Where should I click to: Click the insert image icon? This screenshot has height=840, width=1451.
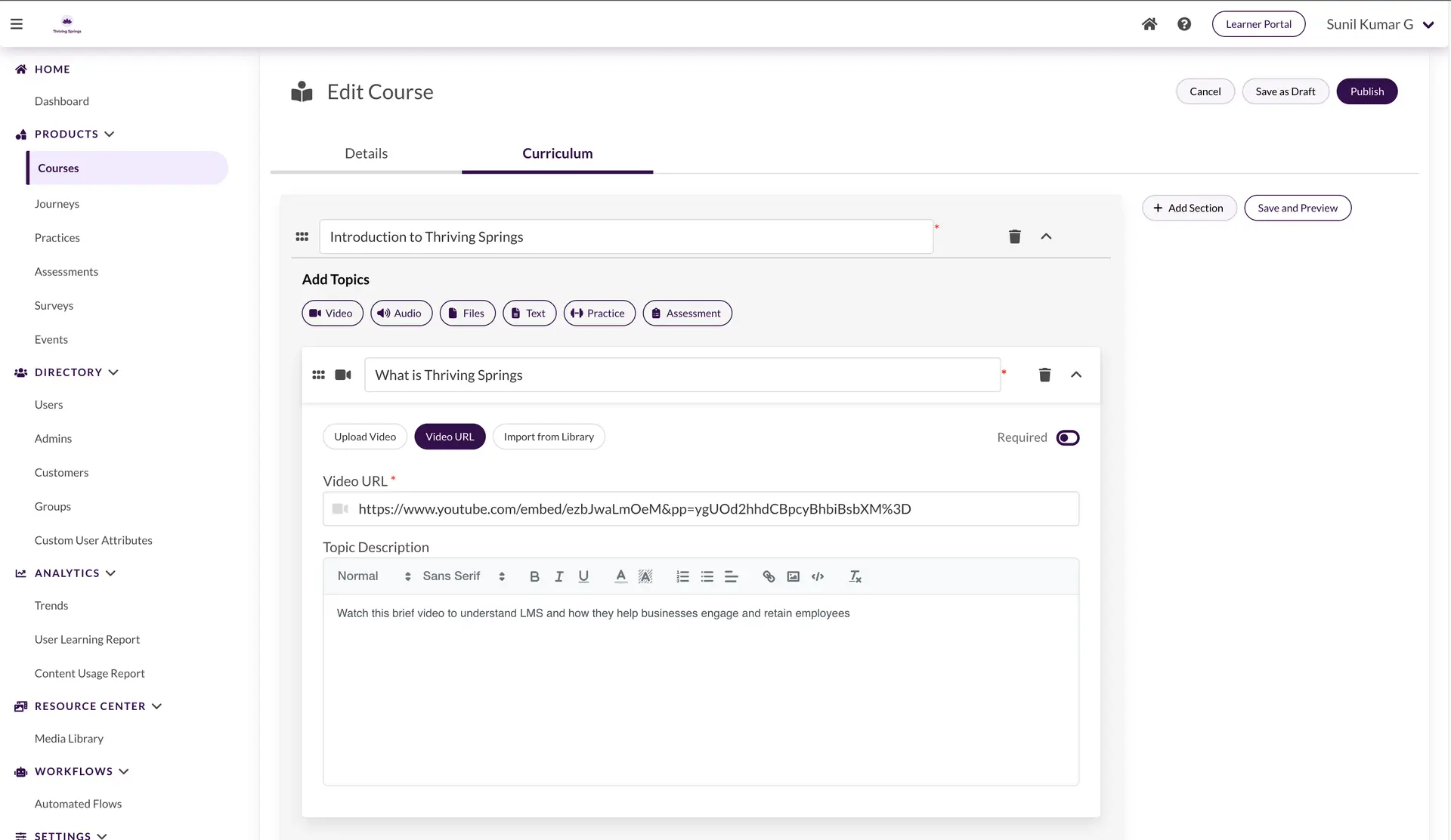click(x=793, y=576)
